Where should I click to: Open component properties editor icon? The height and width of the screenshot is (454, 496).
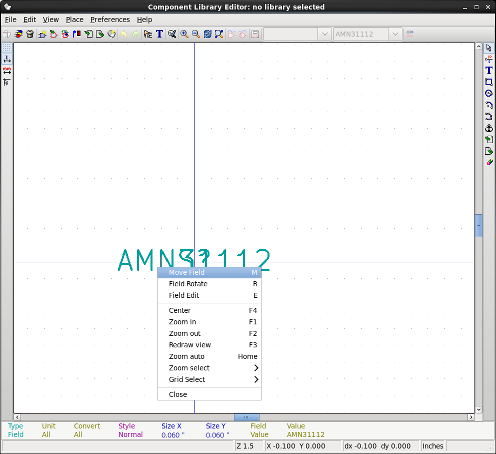[148, 34]
